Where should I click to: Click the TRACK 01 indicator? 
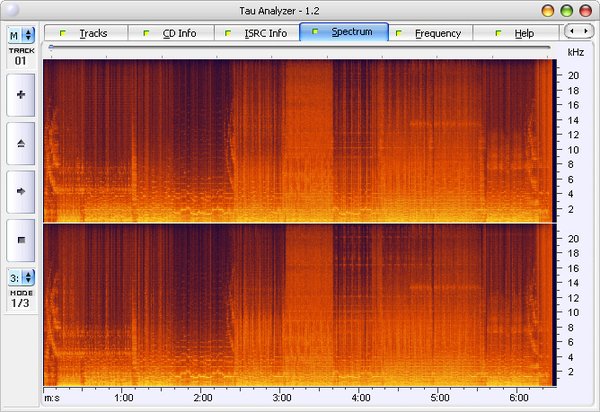tap(21, 57)
